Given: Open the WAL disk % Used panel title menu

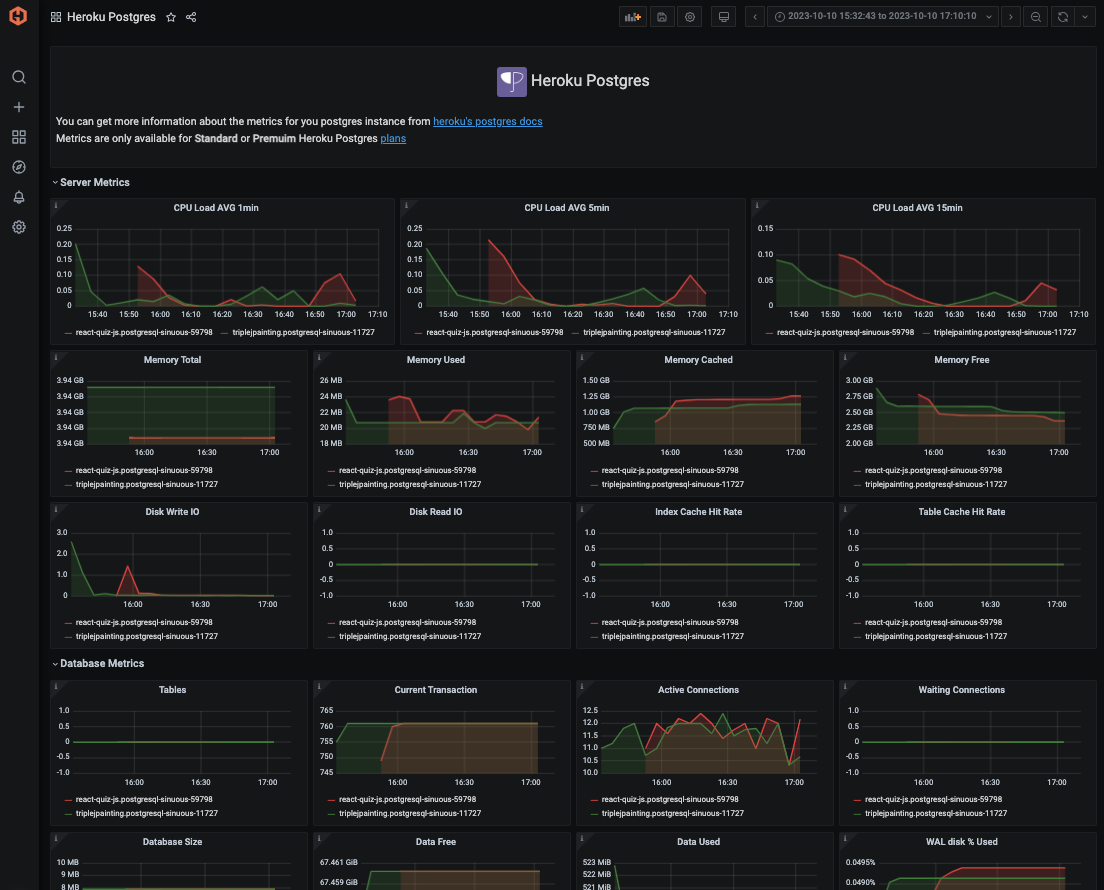Looking at the screenshot, I should tap(962, 842).
